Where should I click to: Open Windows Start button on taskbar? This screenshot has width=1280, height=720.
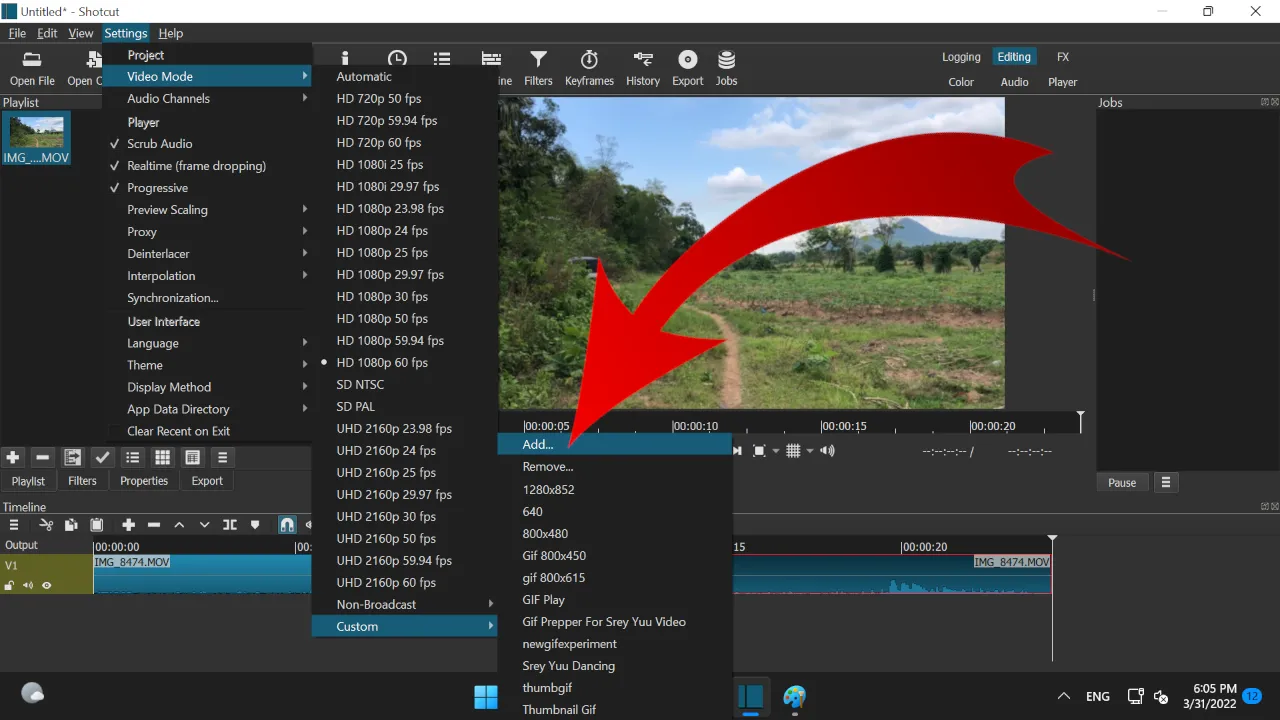click(485, 695)
